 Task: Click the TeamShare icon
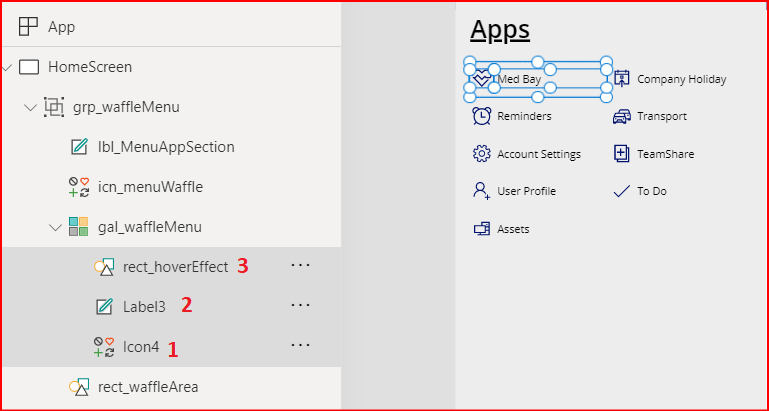click(x=622, y=154)
